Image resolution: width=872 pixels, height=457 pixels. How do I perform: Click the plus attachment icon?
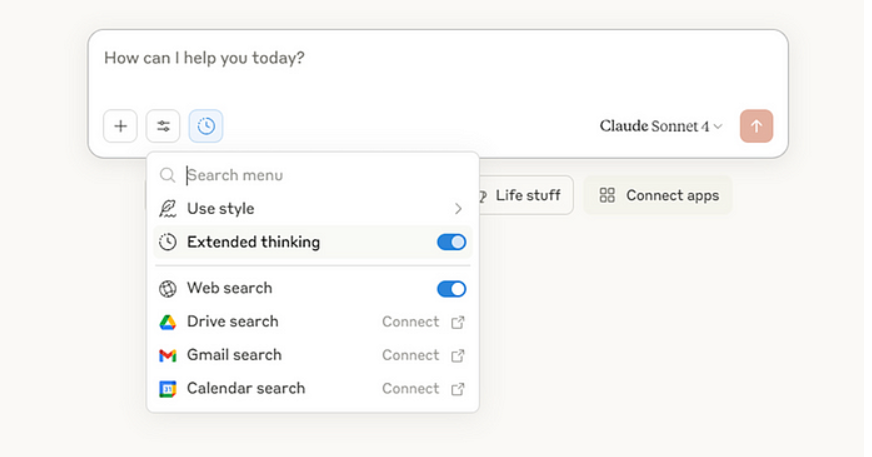coord(120,126)
